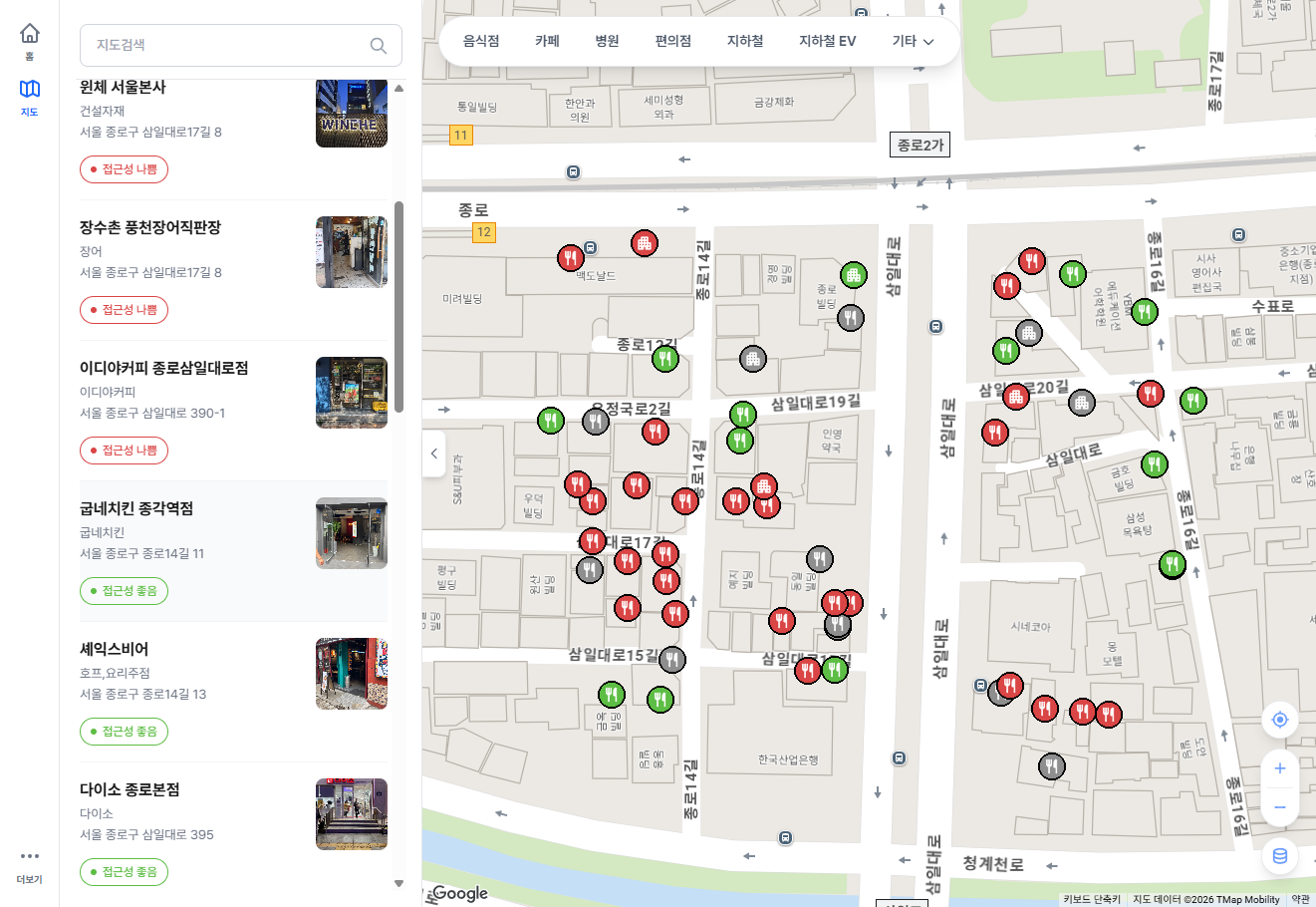The height and width of the screenshot is (907, 1316).
Task: Open 장수촌 풍천장어직판장 list entry
Action: coord(234,270)
